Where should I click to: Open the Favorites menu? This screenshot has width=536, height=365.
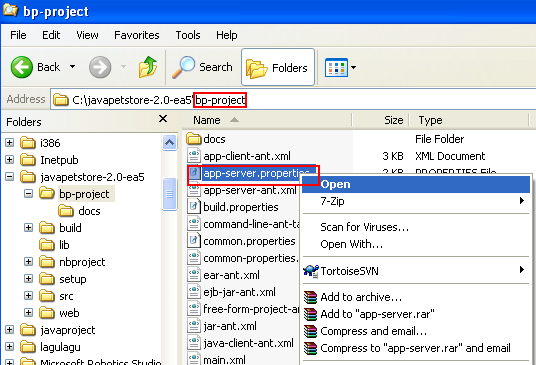(x=137, y=35)
